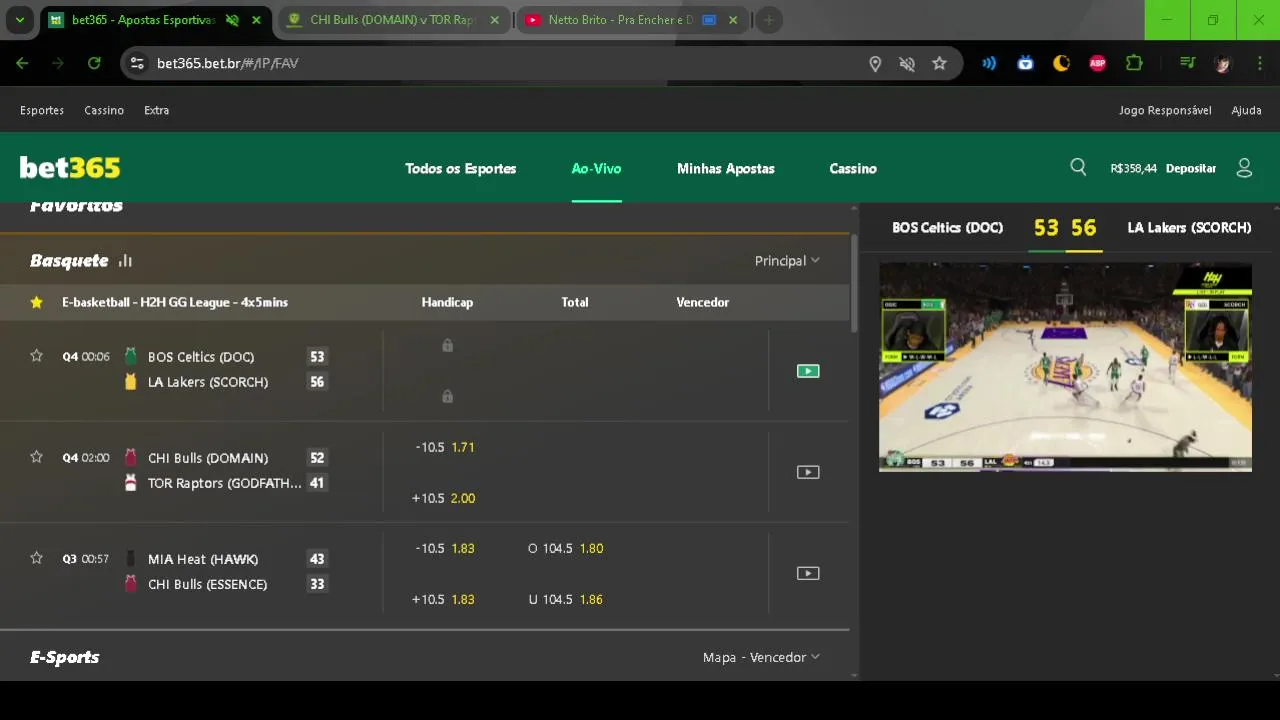Click Esportes in top menu

pos(42,110)
